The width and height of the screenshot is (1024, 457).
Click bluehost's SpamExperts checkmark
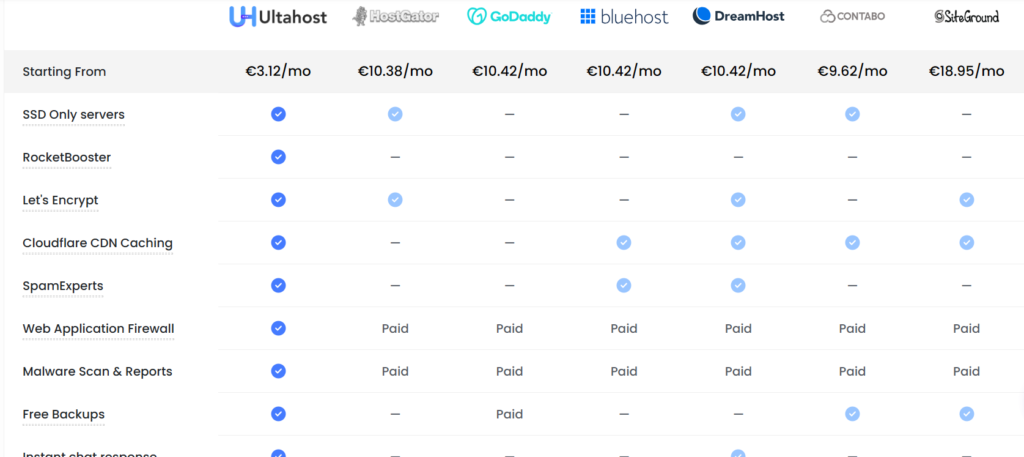click(x=624, y=285)
